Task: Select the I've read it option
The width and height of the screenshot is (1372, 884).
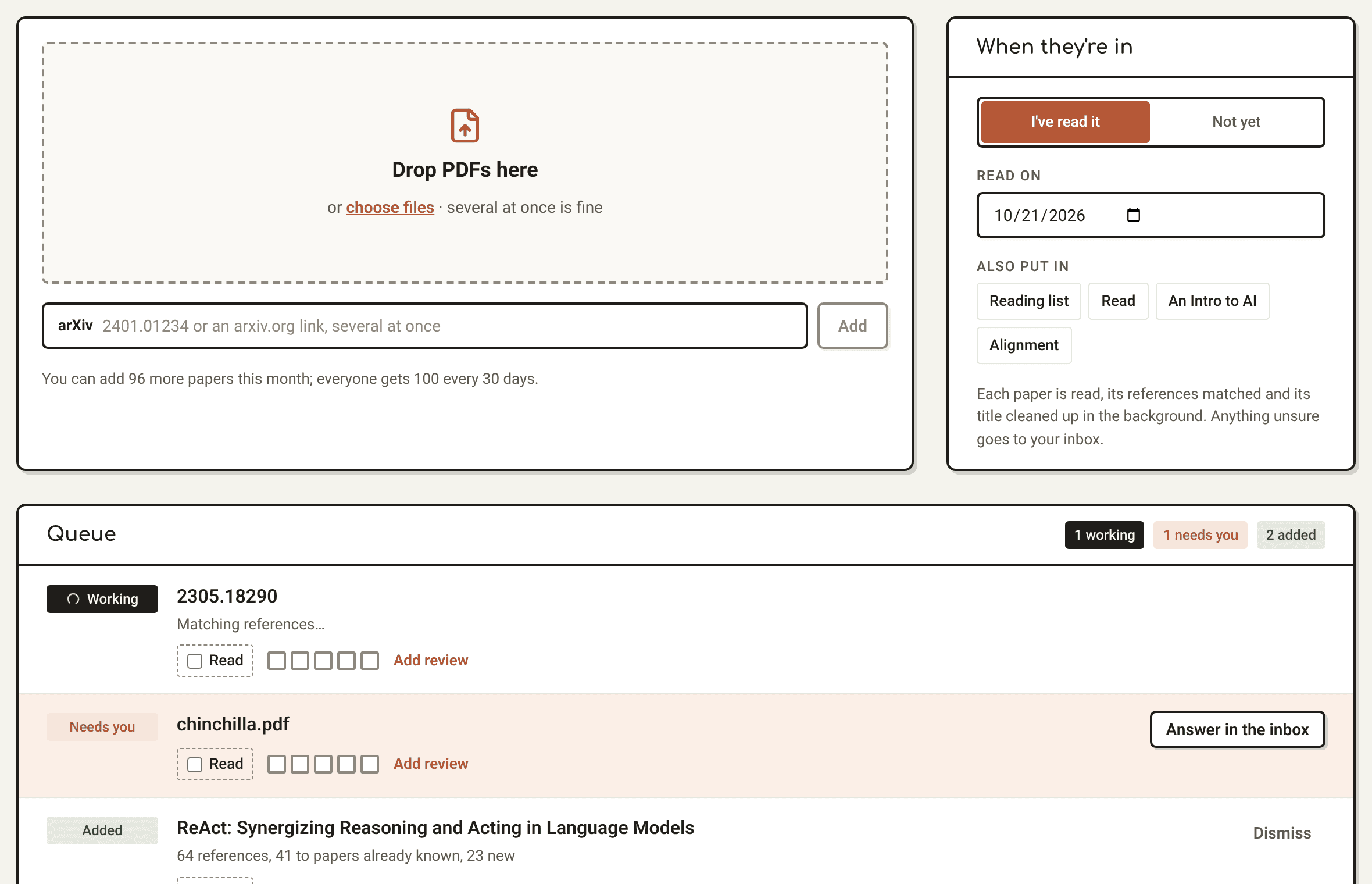Action: click(1065, 122)
